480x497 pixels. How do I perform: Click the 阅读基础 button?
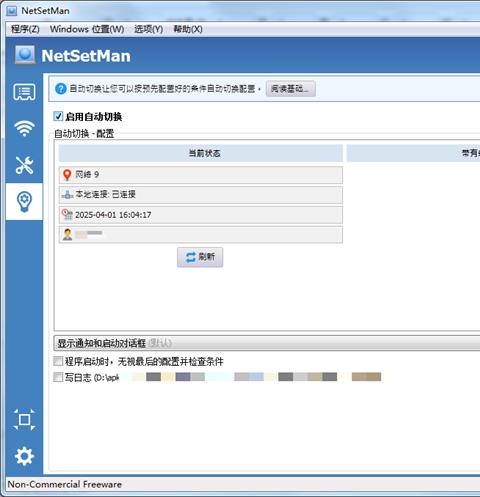pyautogui.click(x=290, y=89)
